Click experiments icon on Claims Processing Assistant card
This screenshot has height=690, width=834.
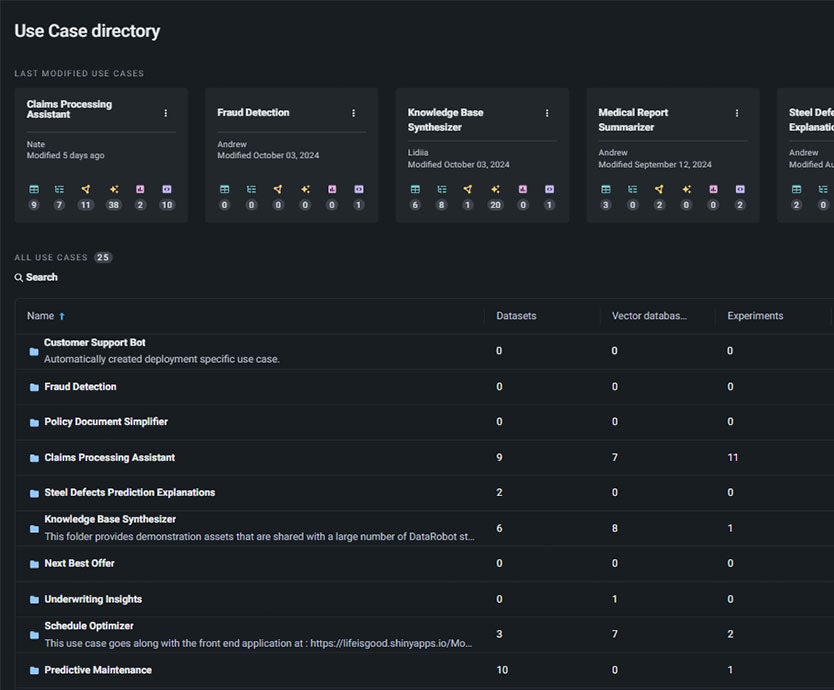coord(86,189)
